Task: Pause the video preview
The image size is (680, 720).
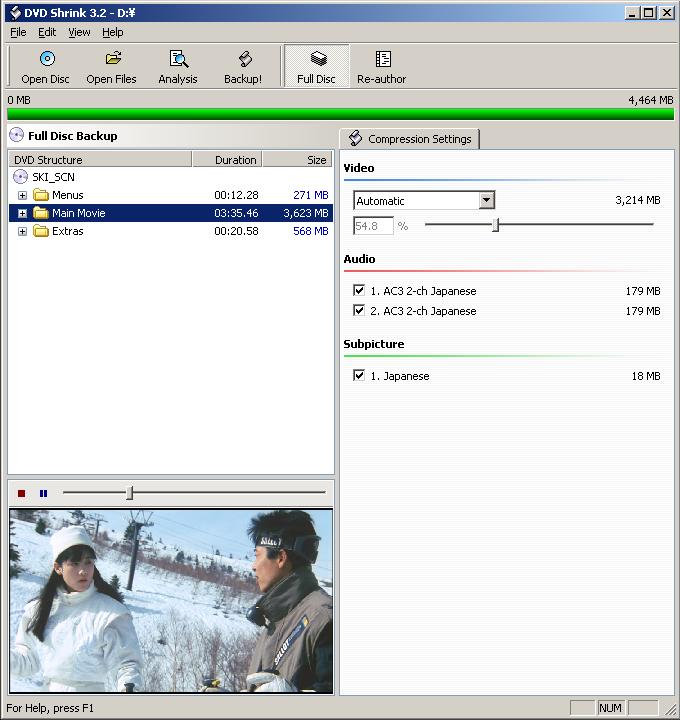Action: point(43,493)
